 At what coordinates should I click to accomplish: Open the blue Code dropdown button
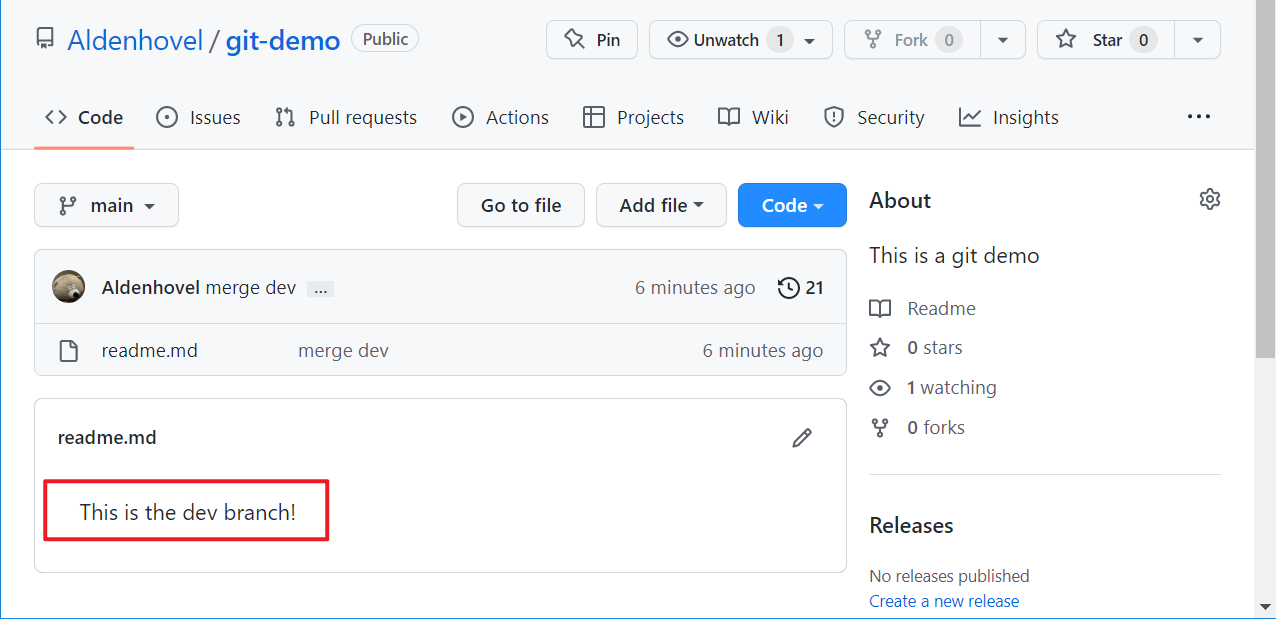pos(792,205)
